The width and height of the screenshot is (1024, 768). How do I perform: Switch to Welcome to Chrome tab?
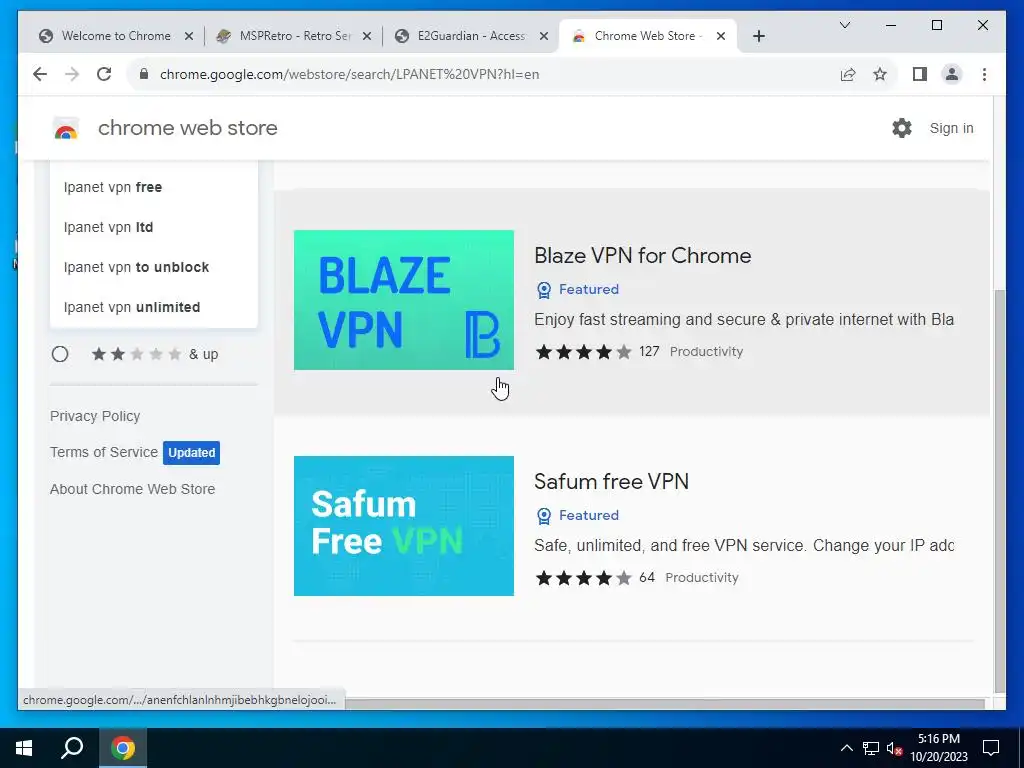pos(116,36)
